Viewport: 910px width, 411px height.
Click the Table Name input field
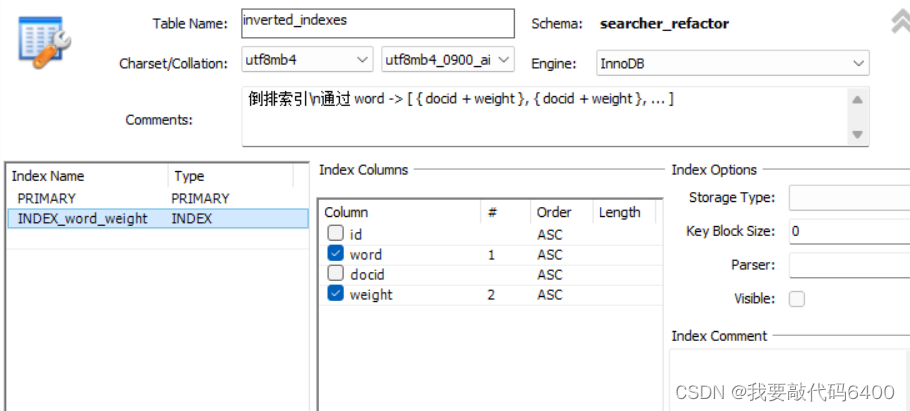(378, 23)
